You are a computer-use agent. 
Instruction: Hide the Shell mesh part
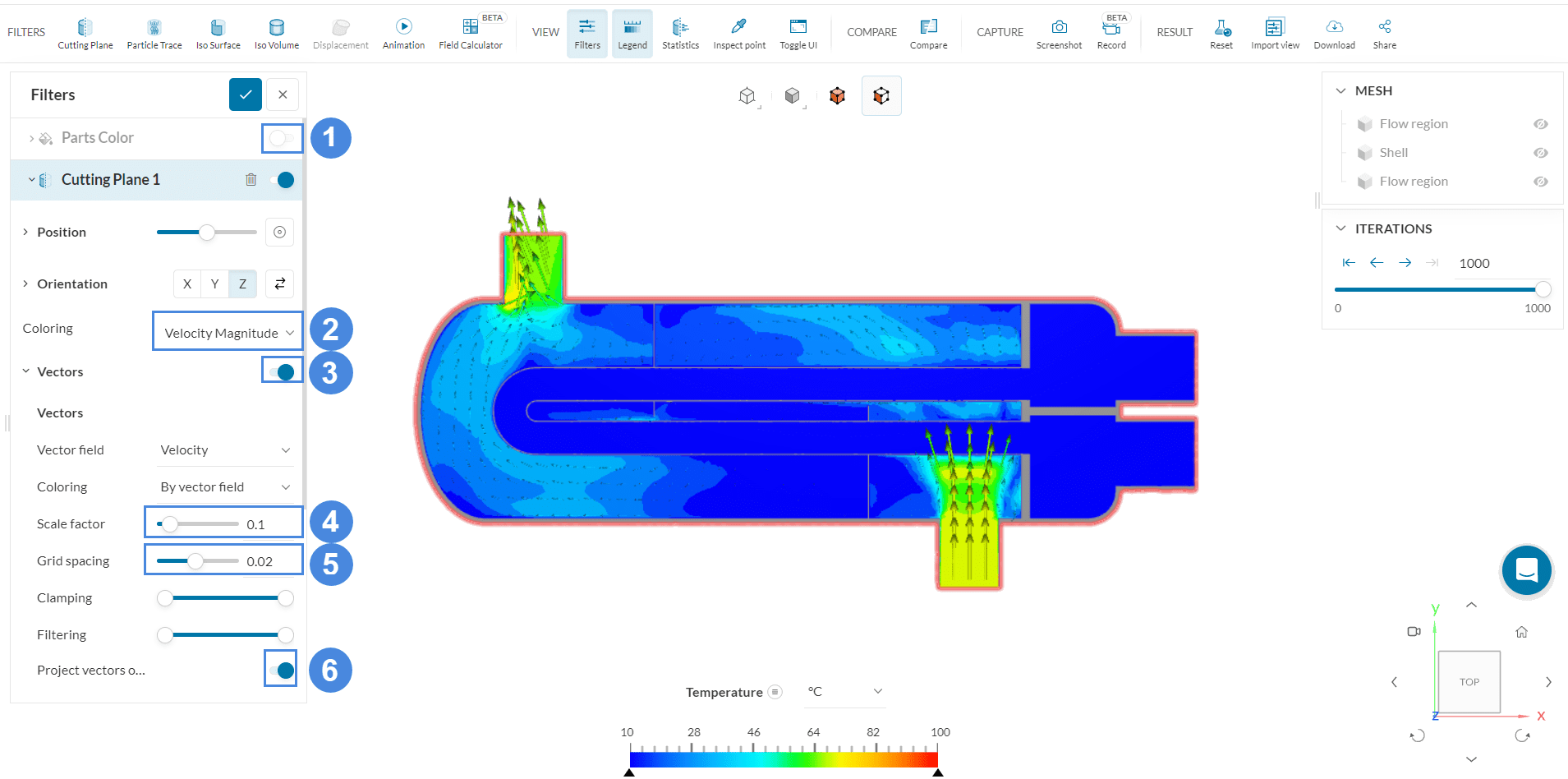pyautogui.click(x=1540, y=153)
